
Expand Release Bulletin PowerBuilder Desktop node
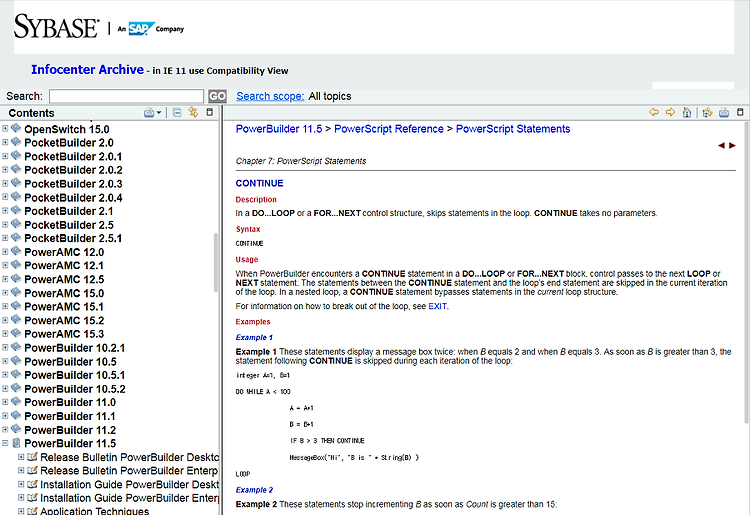click(x=21, y=457)
